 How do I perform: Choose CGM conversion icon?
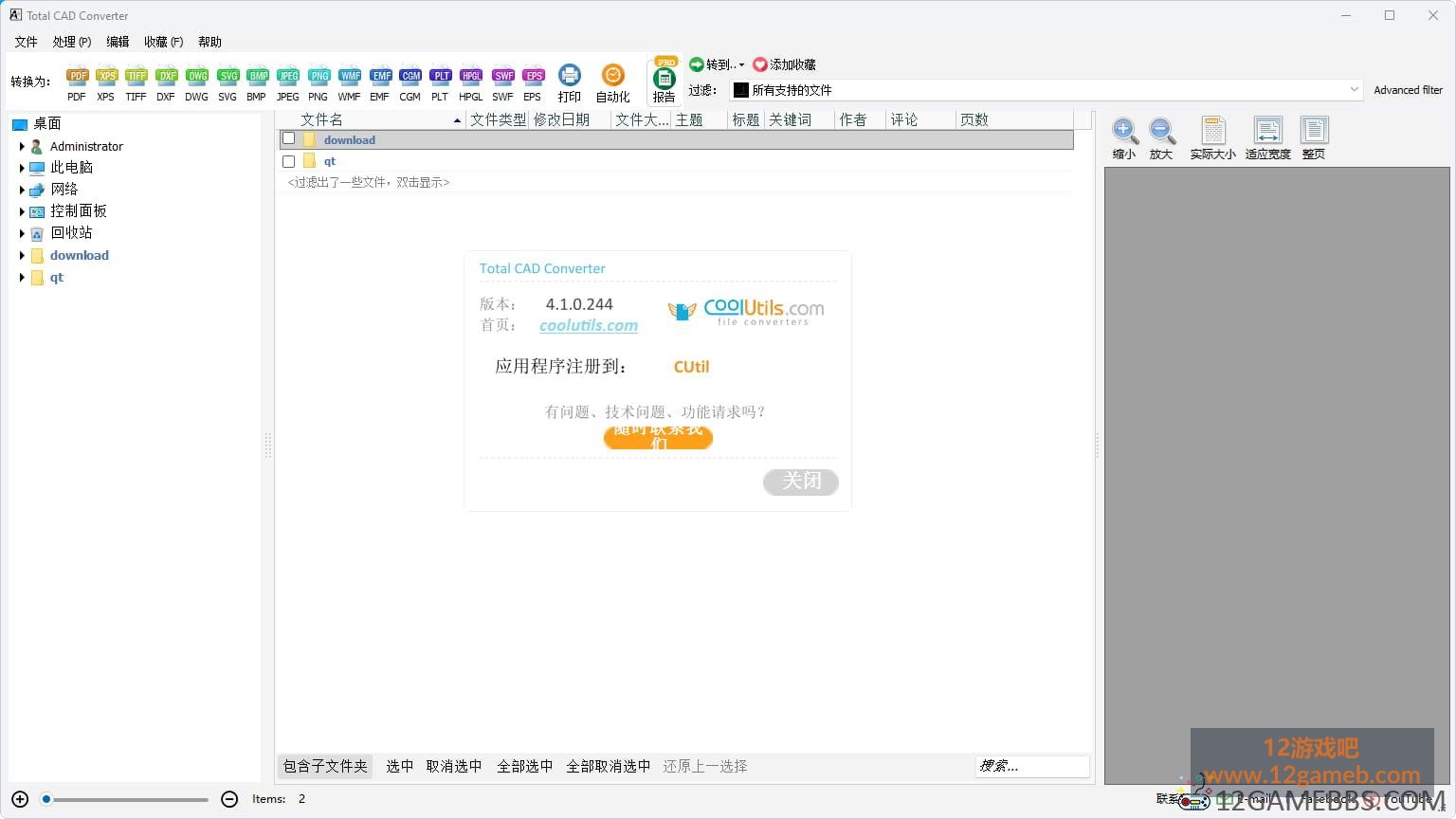point(409,83)
